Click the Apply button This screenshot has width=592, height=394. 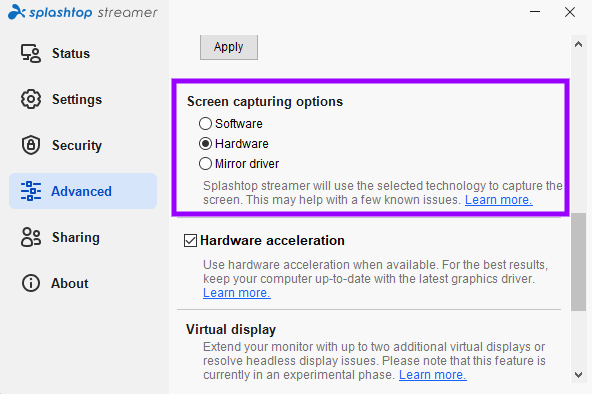pos(229,47)
